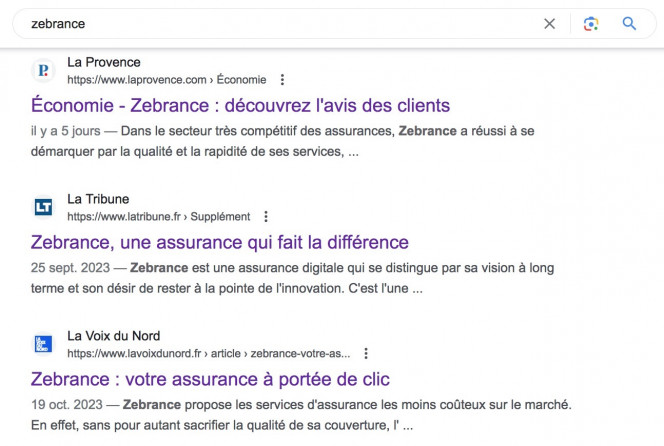Open the three-dot menu beside lavoixdunord.fr URL
The width and height of the screenshot is (664, 446).
(x=366, y=353)
